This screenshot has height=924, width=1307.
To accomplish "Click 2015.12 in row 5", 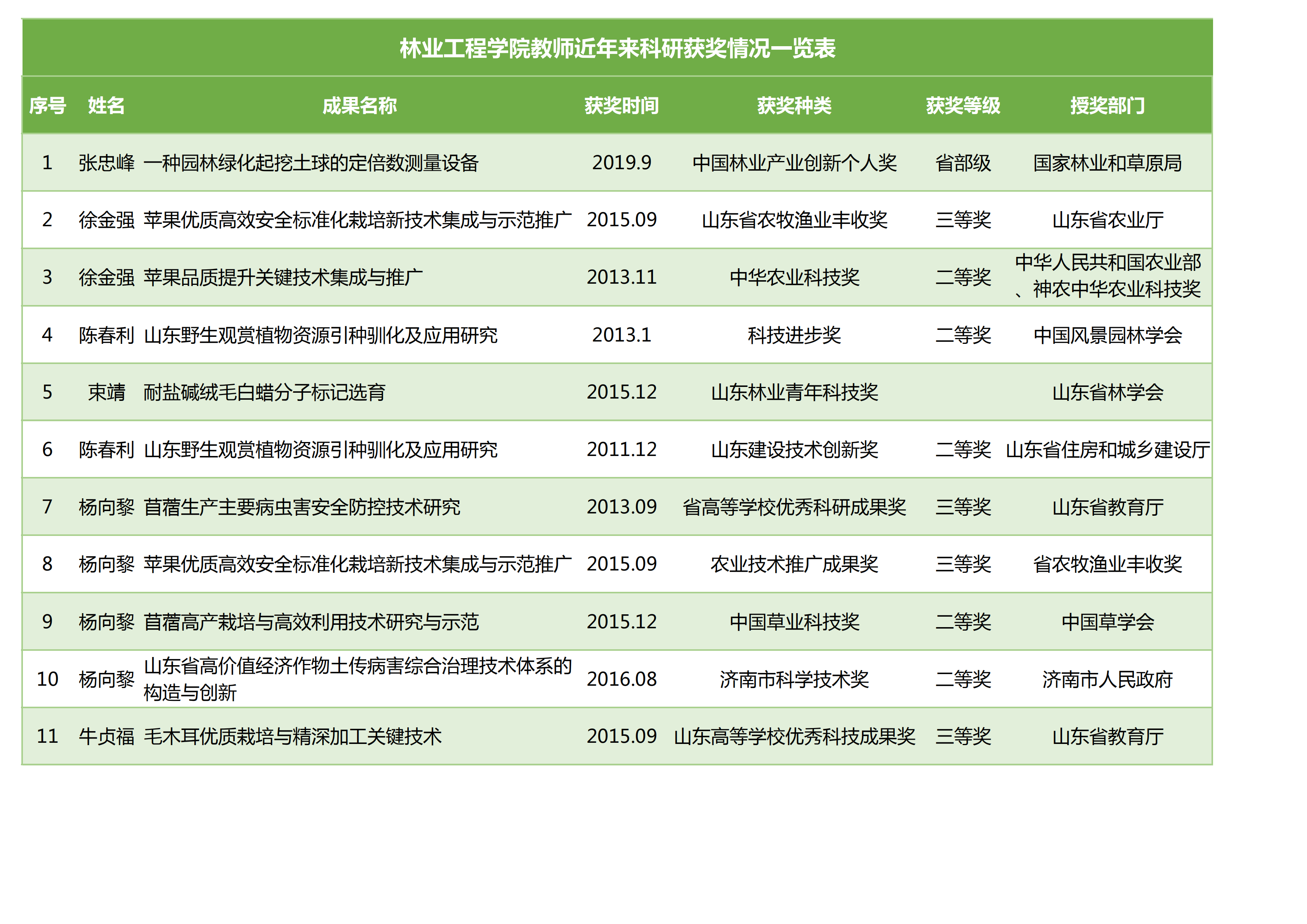I will click(621, 392).
